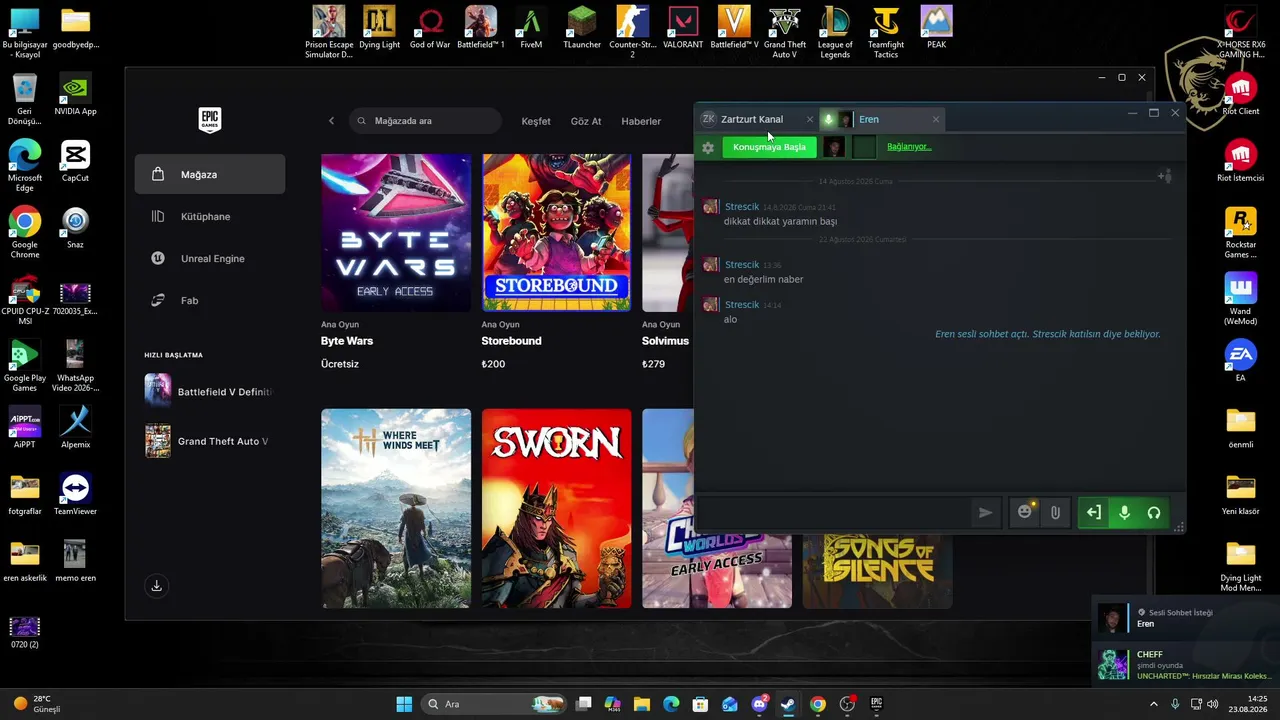Click Eren's avatar in the voice bar

tap(833, 148)
